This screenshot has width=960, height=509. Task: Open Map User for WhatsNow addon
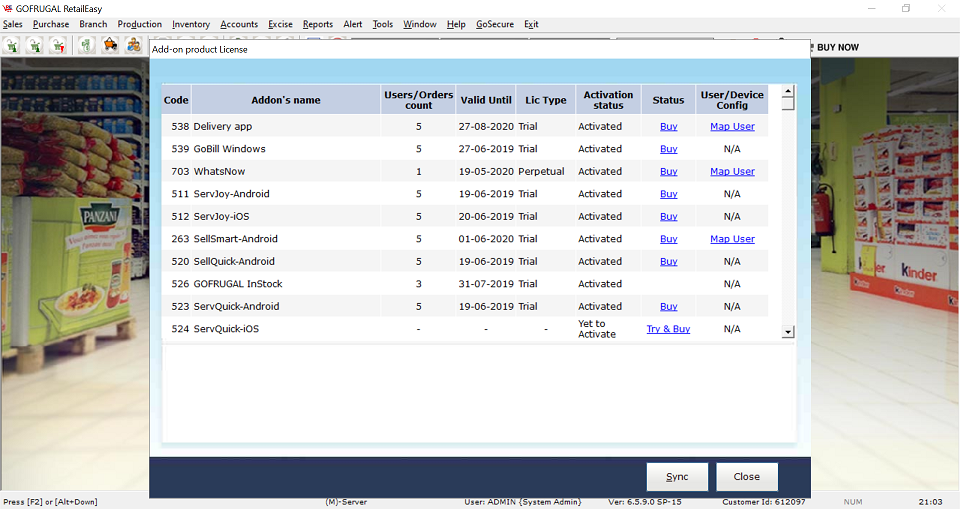coord(732,172)
